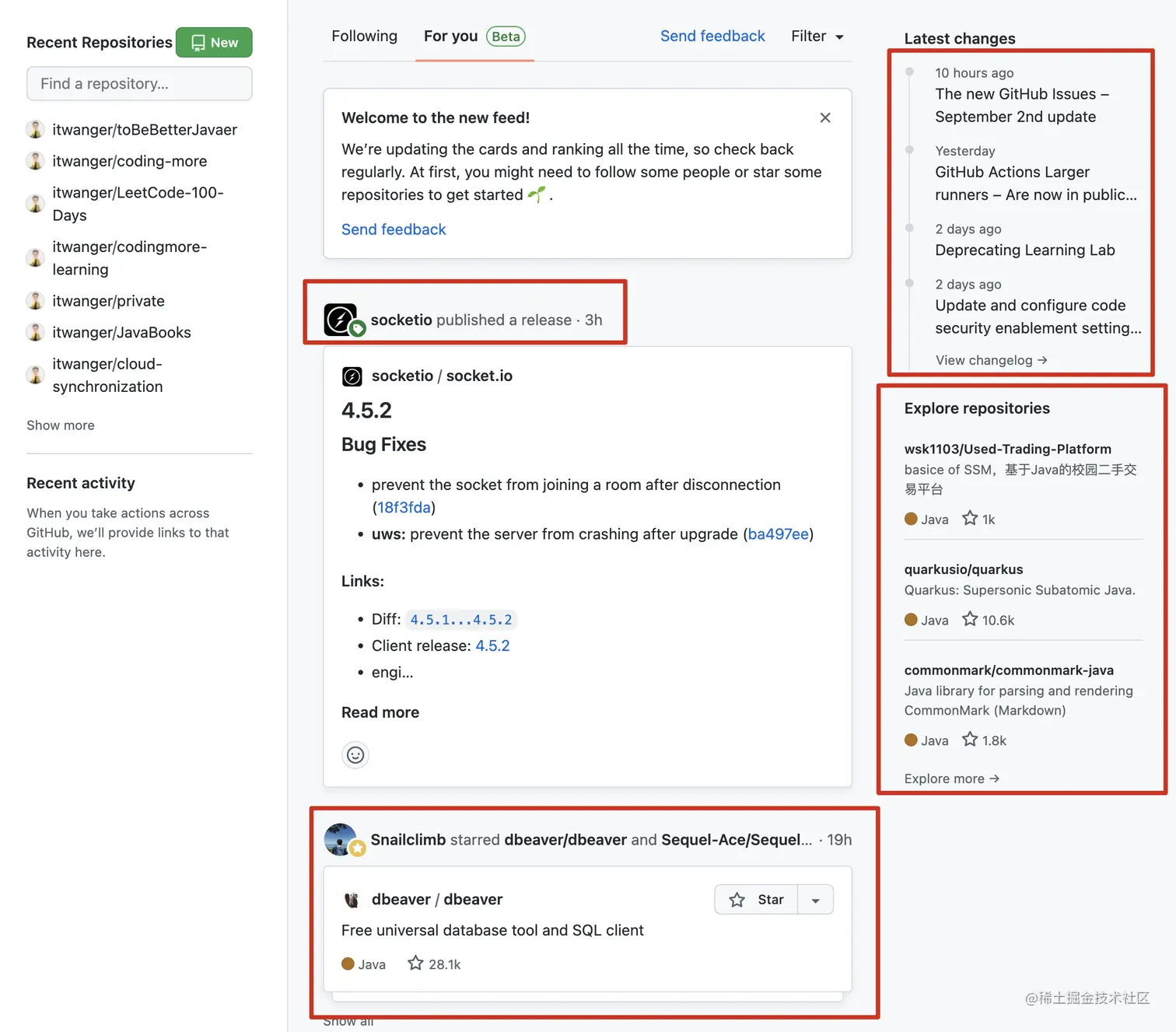Open Update and configure code security entry

point(1038,317)
